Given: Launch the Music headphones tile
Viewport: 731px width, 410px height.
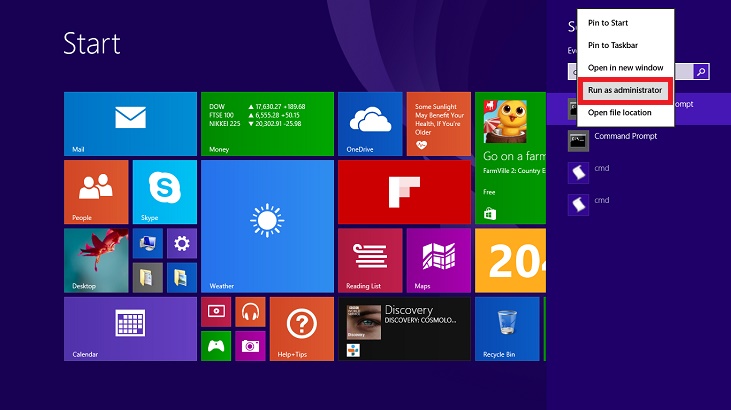Looking at the screenshot, I should [250, 312].
